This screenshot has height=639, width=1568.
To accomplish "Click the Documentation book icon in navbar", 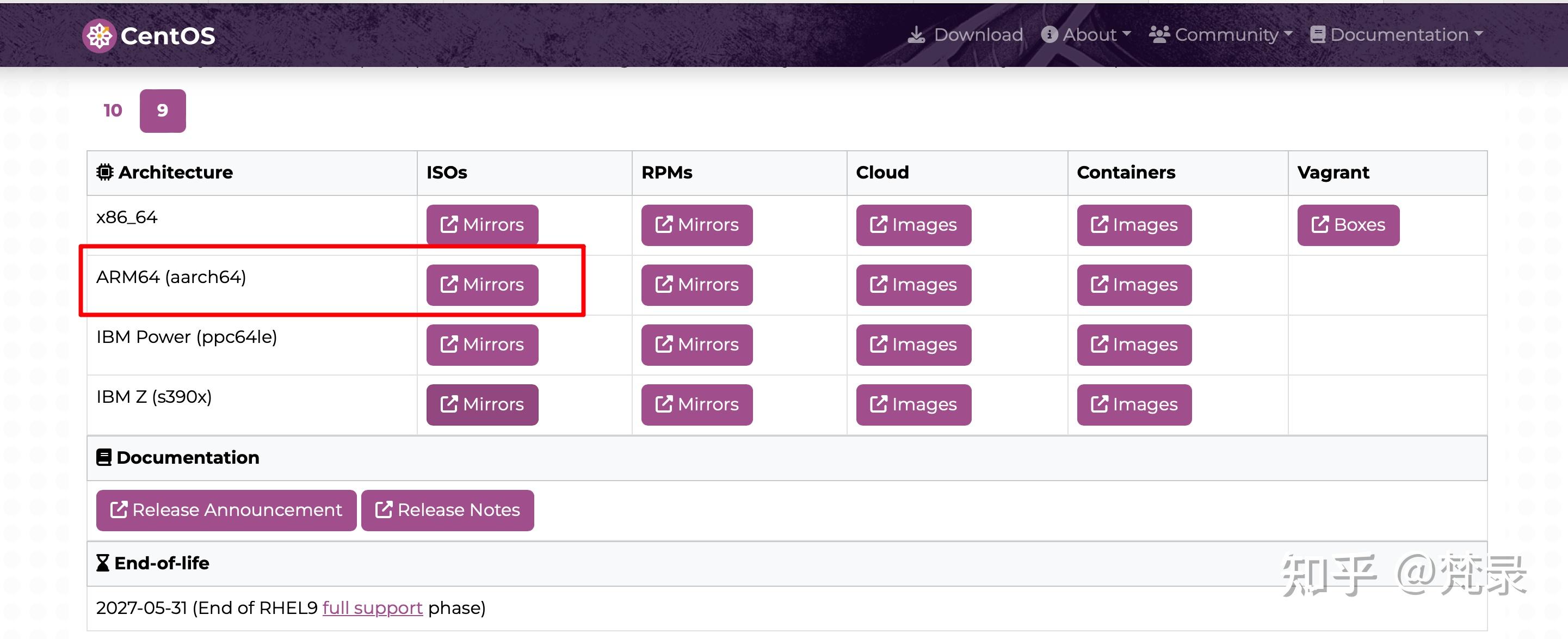I will tap(1317, 35).
